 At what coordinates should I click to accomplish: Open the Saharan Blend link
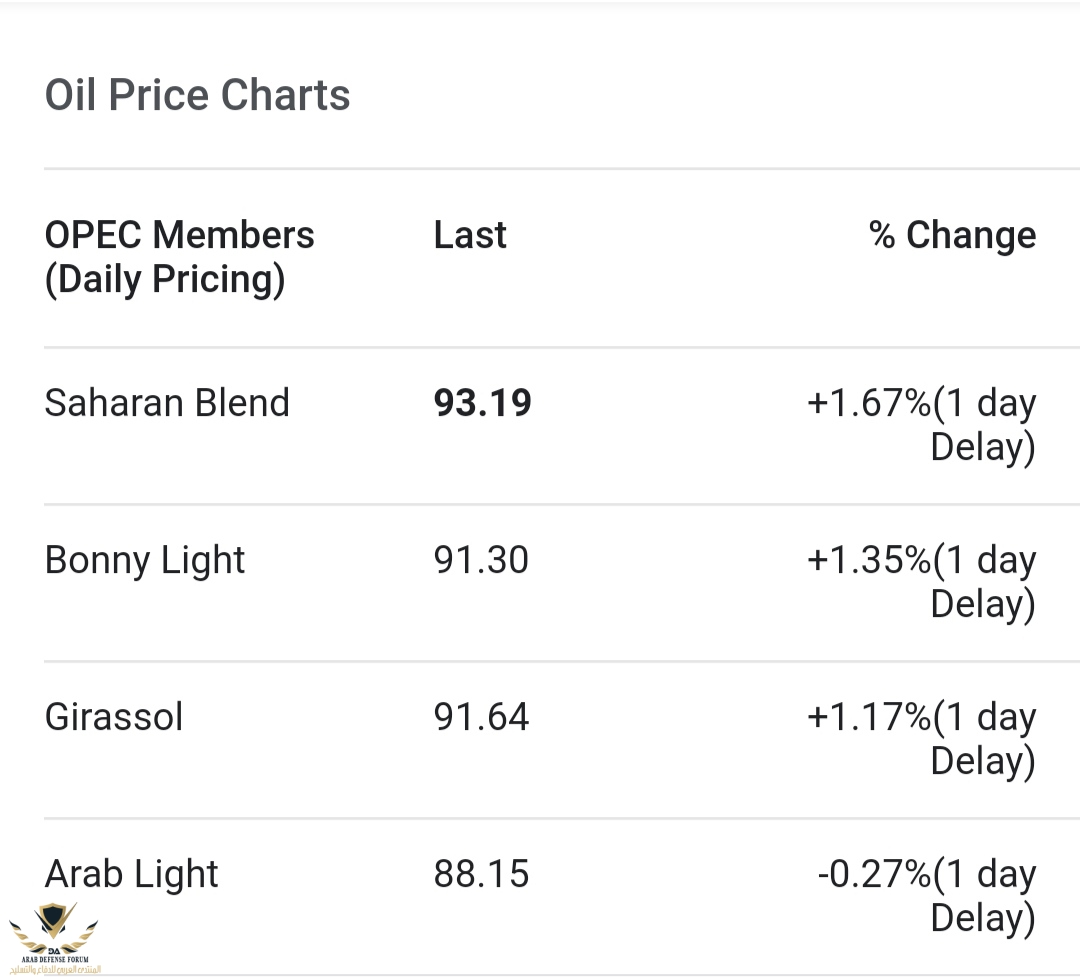[x=167, y=402]
